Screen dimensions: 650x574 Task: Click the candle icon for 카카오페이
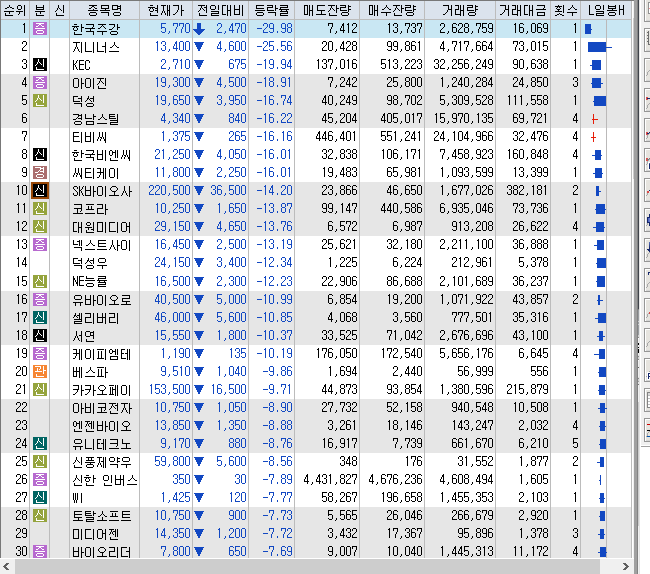(x=602, y=390)
